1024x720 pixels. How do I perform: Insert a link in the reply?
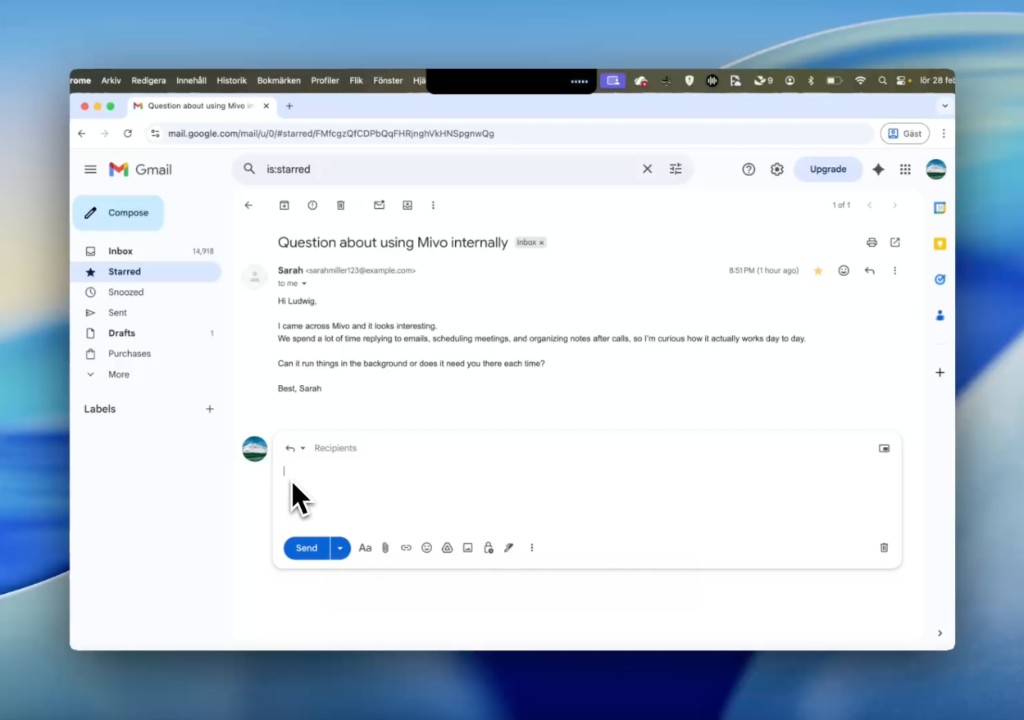406,548
